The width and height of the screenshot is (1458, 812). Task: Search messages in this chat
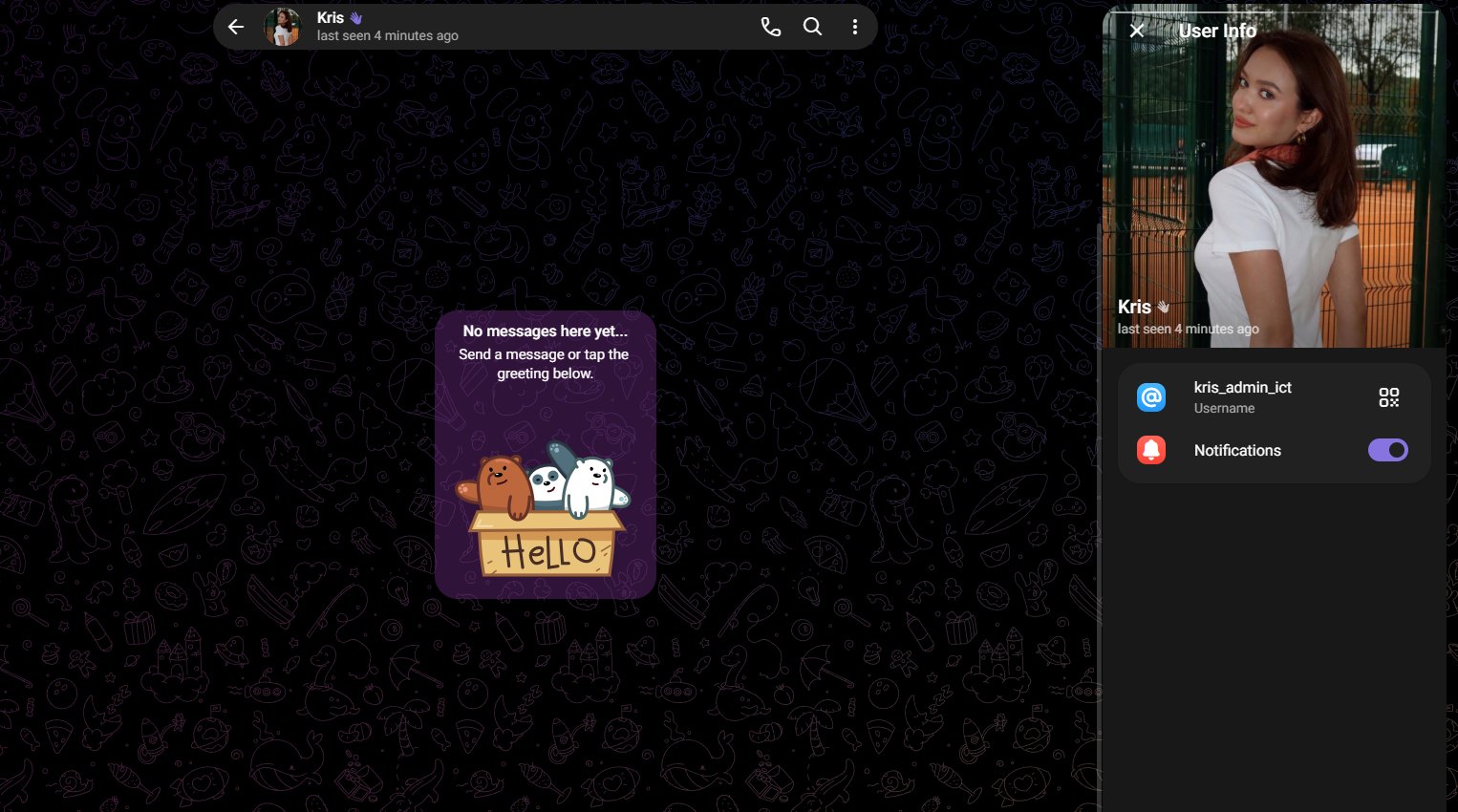pos(812,27)
